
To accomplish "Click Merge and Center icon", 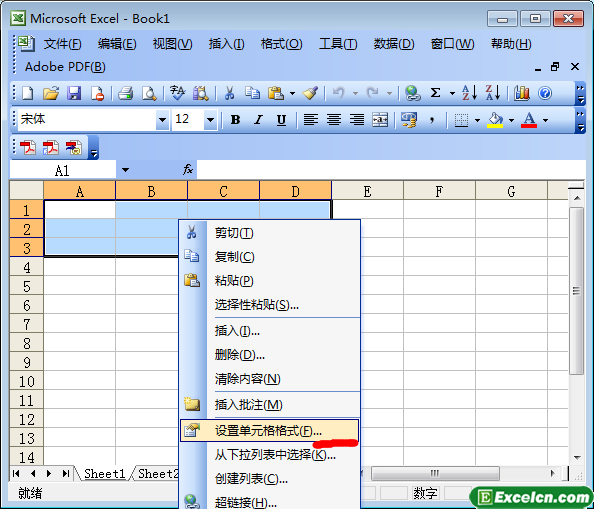I will (380, 120).
